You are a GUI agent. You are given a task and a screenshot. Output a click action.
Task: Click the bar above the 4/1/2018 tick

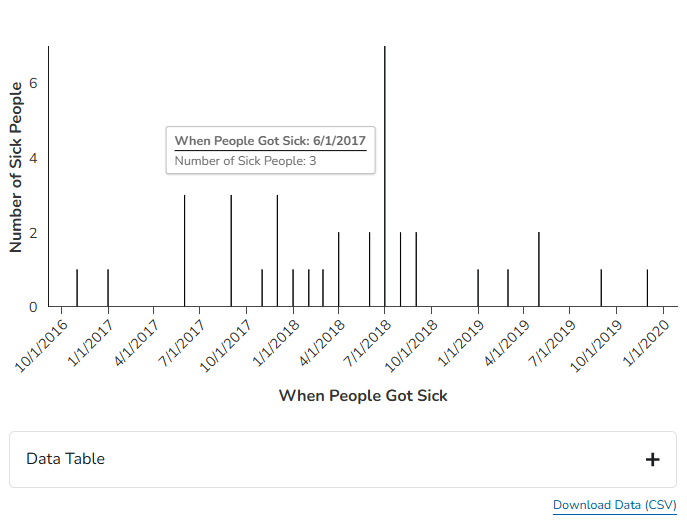[x=339, y=270]
